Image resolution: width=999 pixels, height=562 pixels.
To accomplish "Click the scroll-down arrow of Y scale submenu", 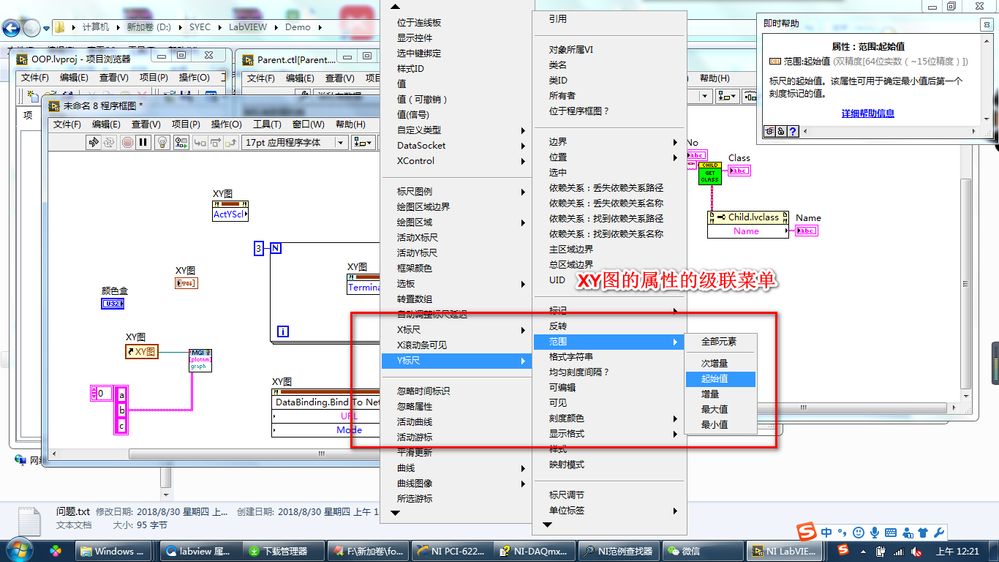I will tap(548, 524).
